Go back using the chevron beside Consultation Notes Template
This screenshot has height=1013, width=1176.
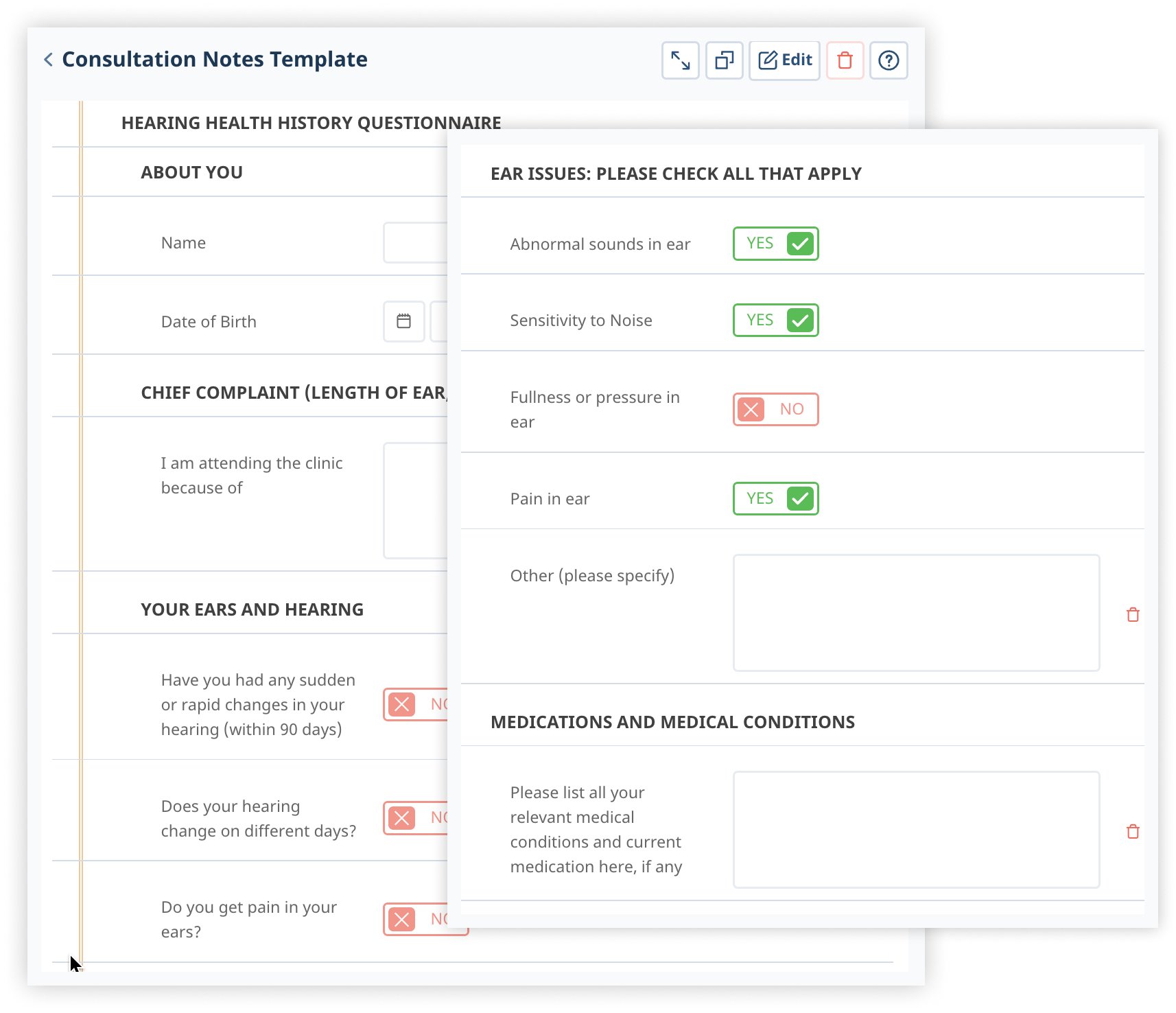48,60
